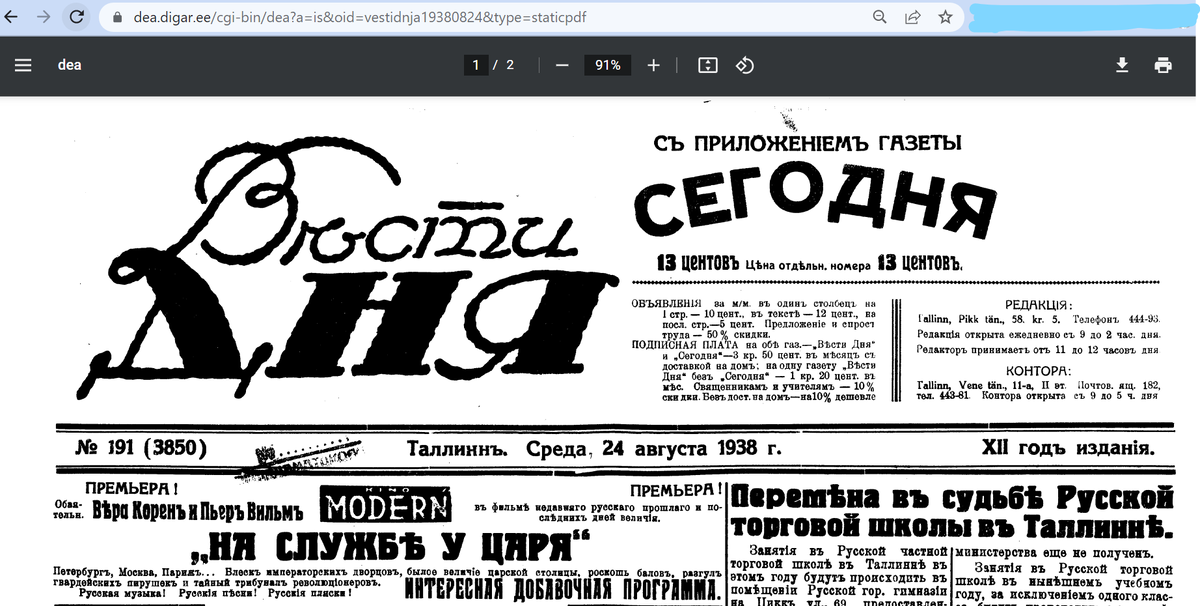This screenshot has height=606, width=1200.
Task: Click the current page number field
Action: (477, 65)
